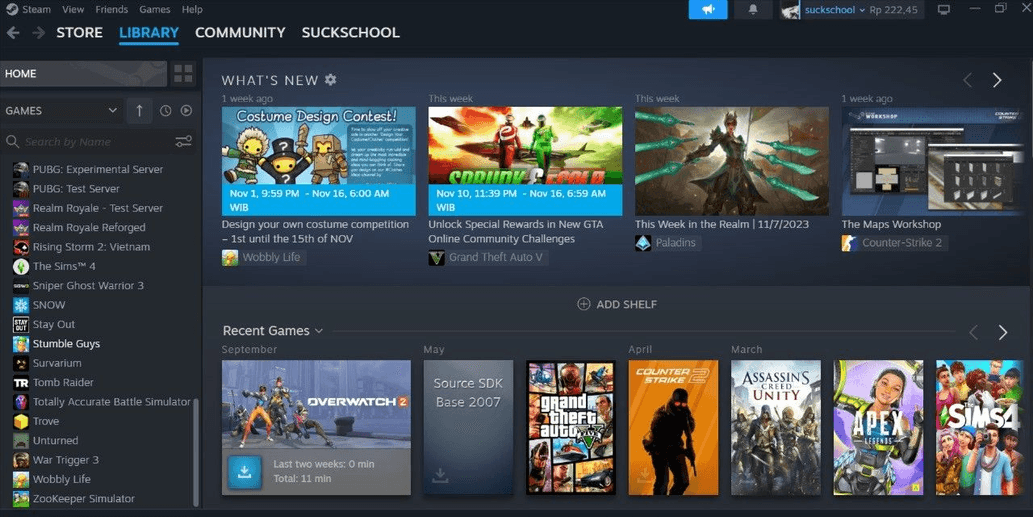Open wallet balance Rp 222,45
Viewport: 1033px width, 517px height.
pos(893,10)
